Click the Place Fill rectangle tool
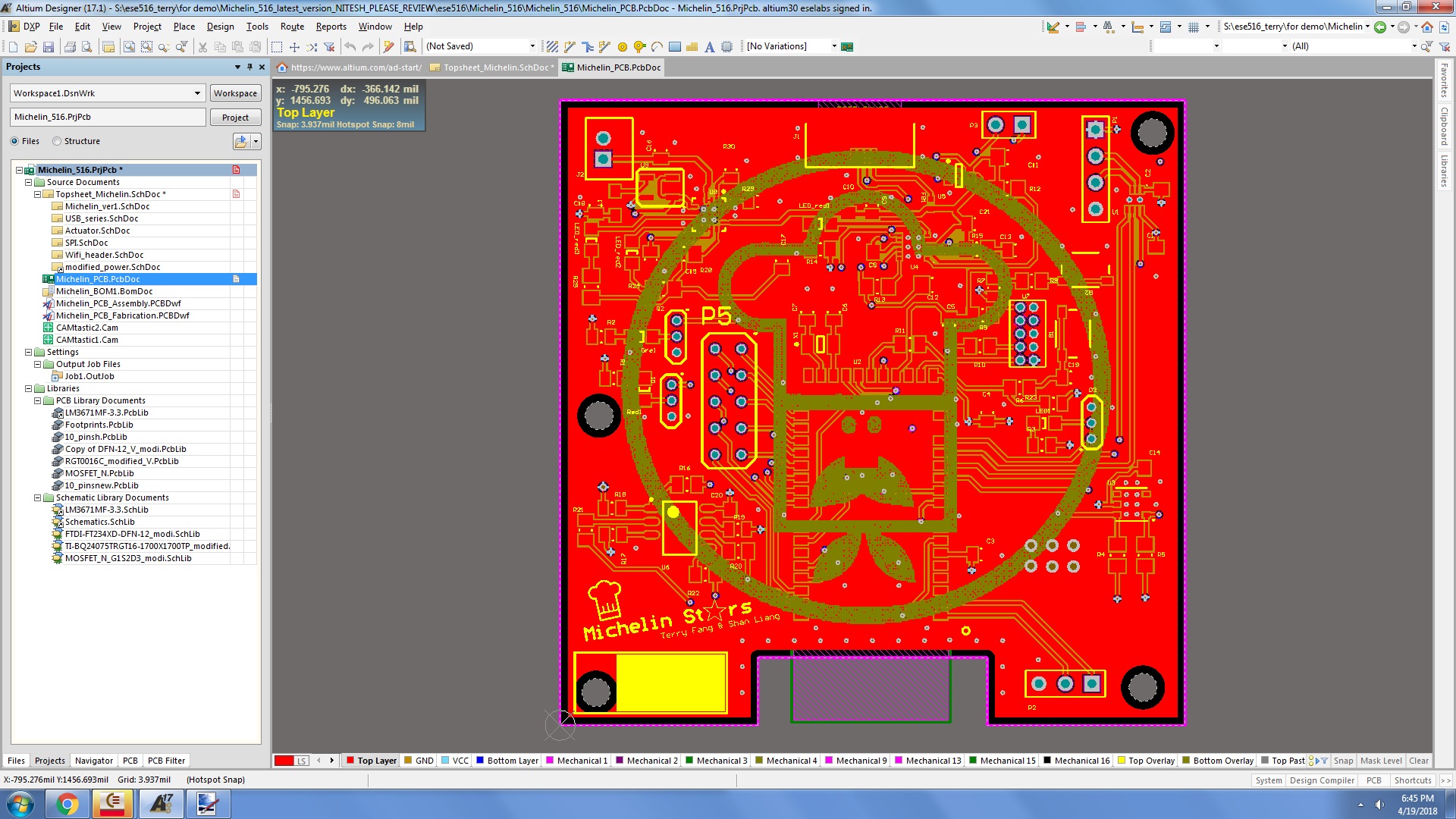This screenshot has width=1456, height=819. [674, 47]
